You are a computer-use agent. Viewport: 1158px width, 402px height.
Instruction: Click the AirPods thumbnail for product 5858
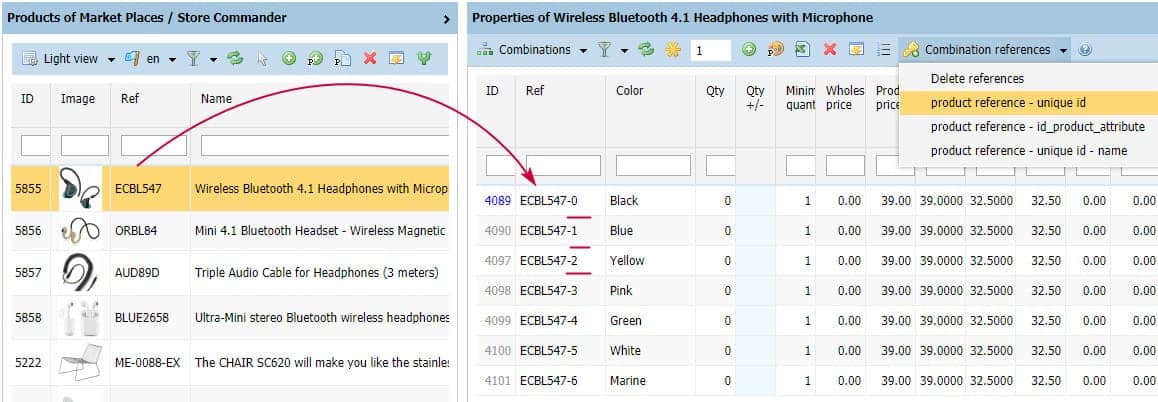[80, 318]
